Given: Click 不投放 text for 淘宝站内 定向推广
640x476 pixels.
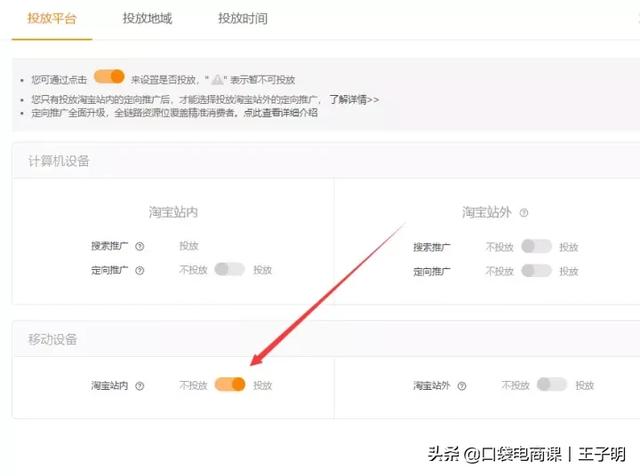Looking at the screenshot, I should tap(193, 270).
